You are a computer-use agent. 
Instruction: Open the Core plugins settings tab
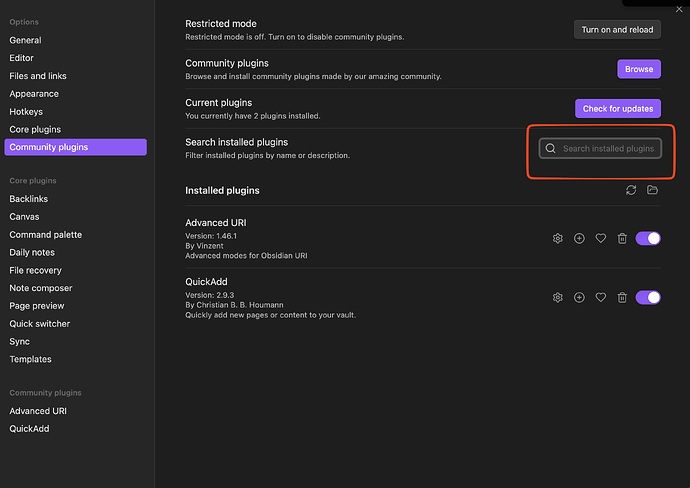(x=35, y=129)
